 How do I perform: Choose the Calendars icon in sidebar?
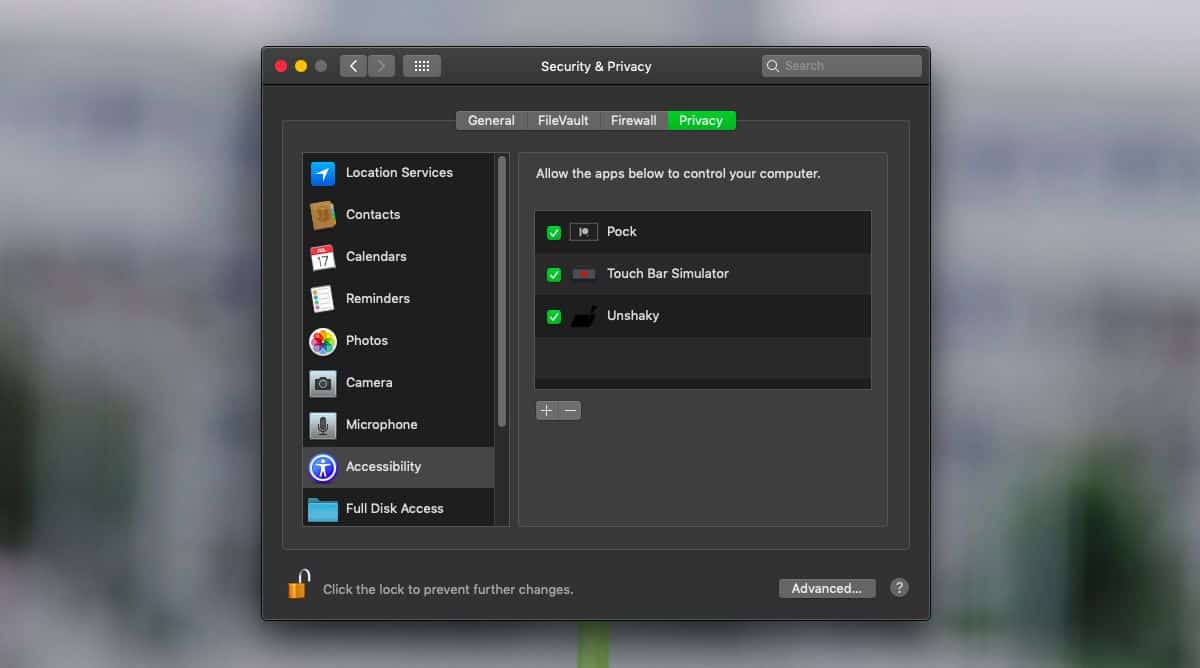click(322, 257)
